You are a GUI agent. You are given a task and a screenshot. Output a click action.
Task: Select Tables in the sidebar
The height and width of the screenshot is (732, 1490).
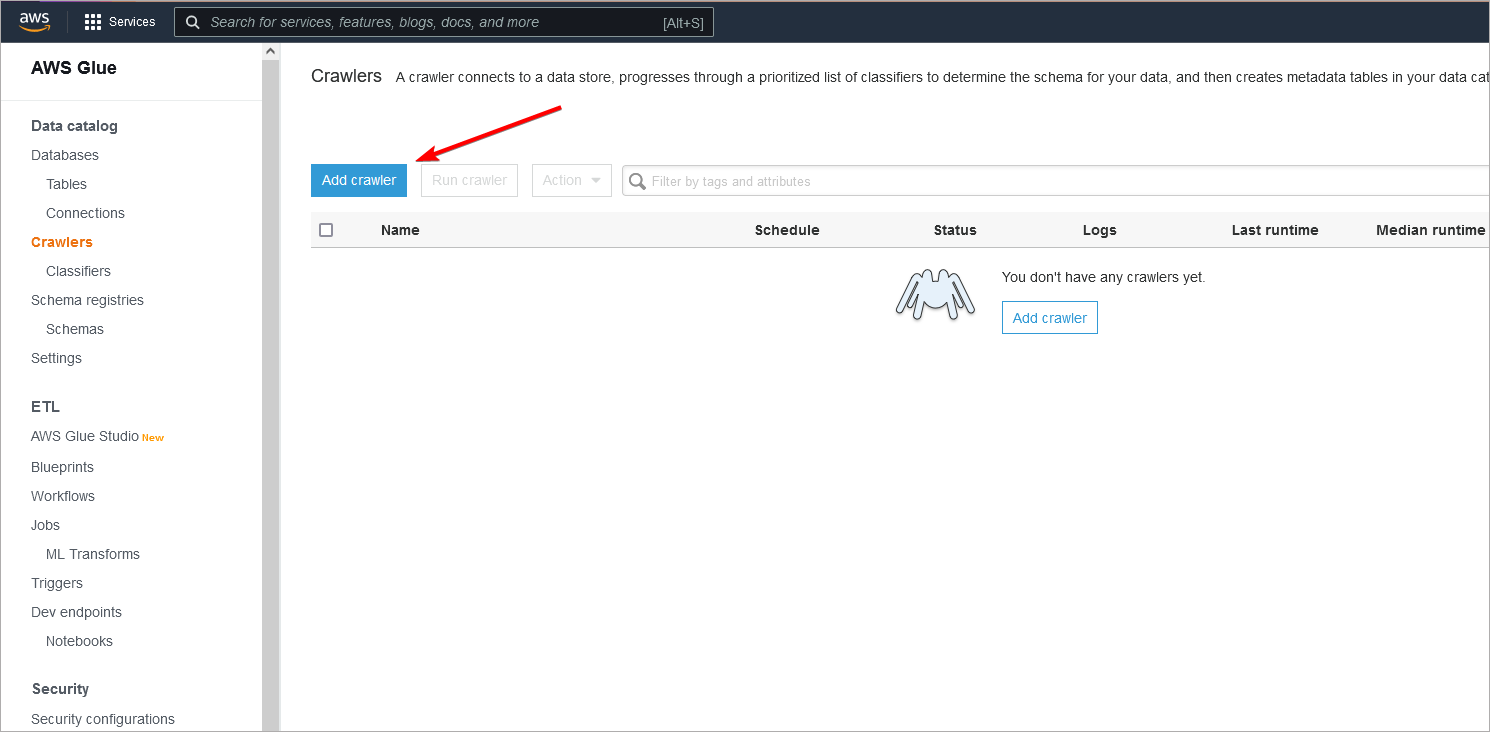(66, 184)
